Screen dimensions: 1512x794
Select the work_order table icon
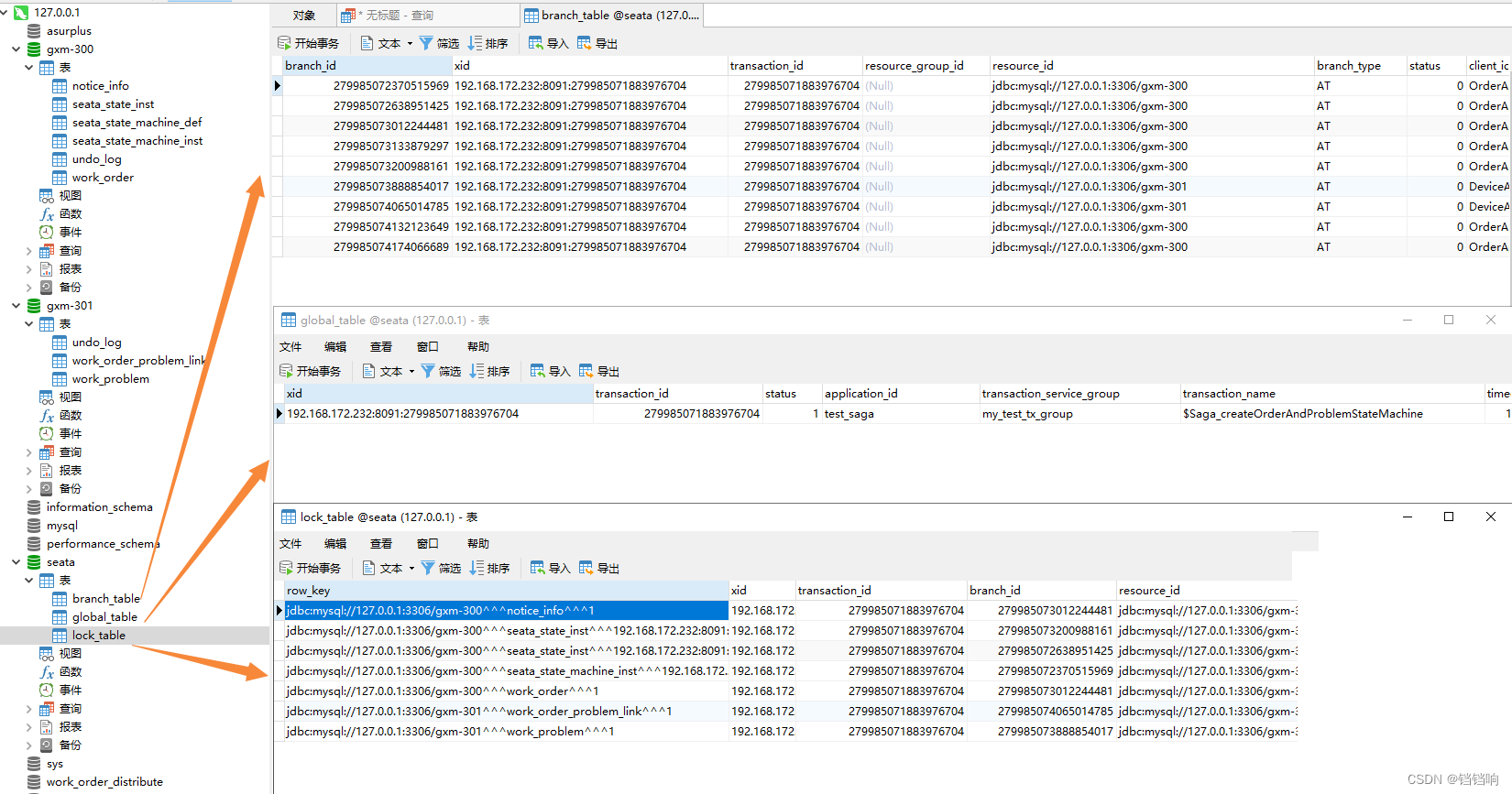tap(60, 178)
